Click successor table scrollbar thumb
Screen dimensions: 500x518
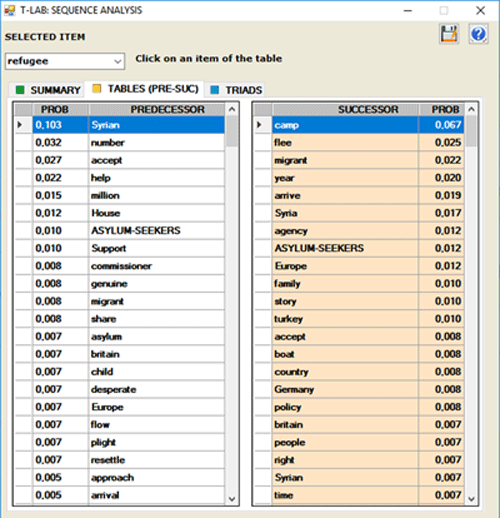pos(471,131)
